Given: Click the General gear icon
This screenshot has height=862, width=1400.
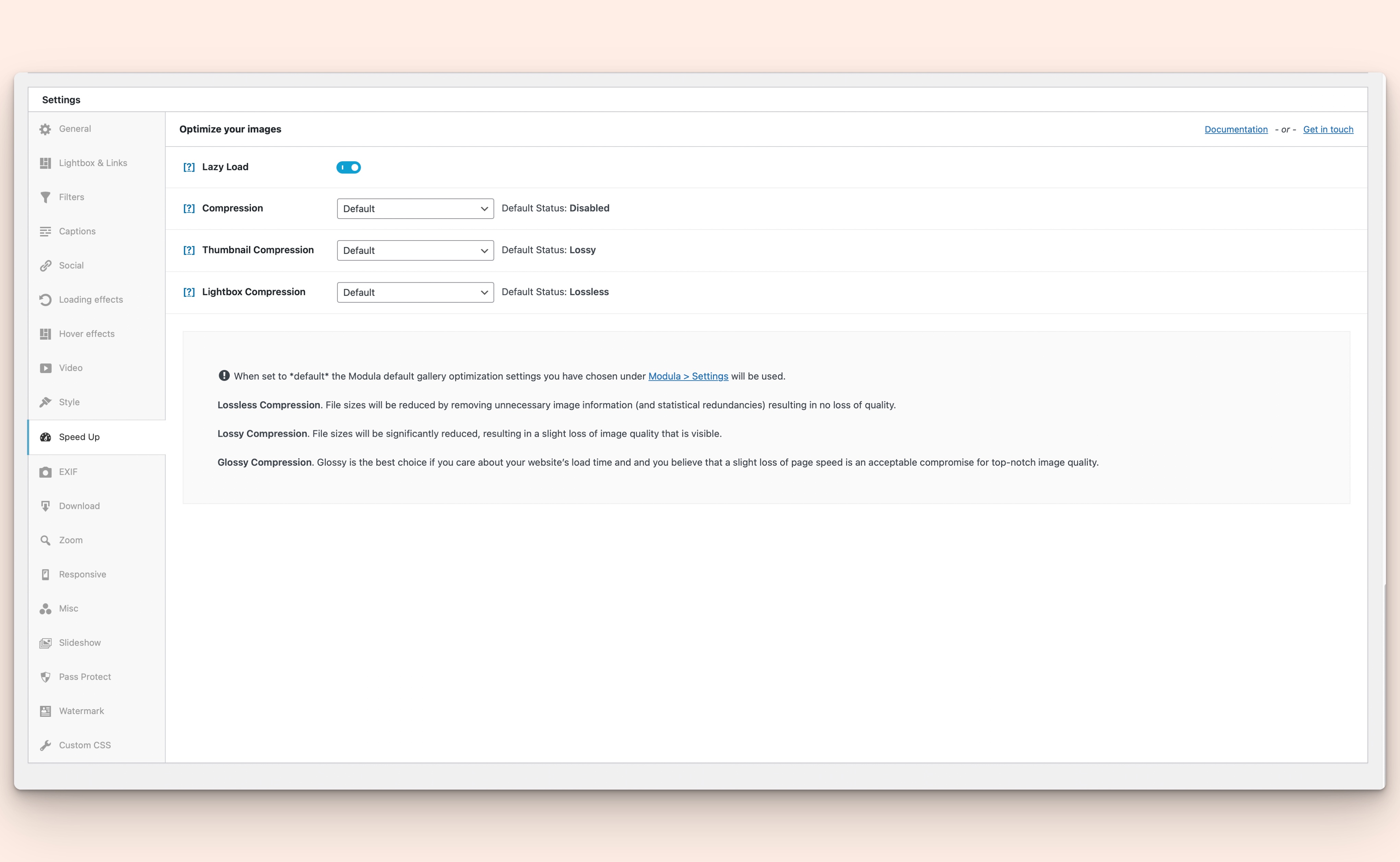Looking at the screenshot, I should [x=46, y=129].
